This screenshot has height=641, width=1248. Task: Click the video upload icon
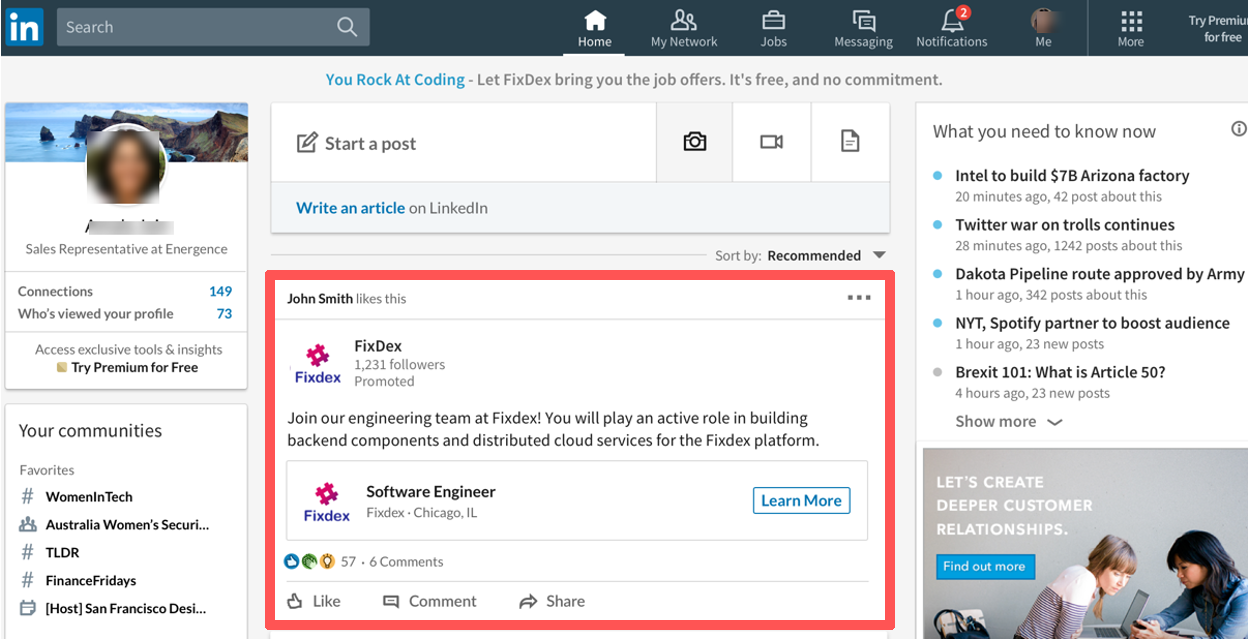point(771,142)
